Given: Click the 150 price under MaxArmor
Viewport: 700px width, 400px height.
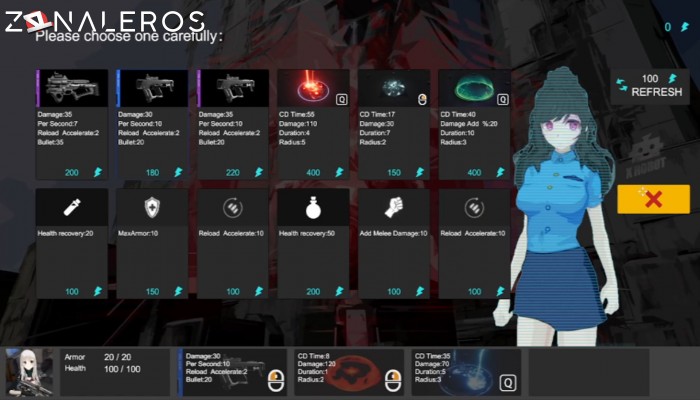Looking at the screenshot, I should point(152,292).
